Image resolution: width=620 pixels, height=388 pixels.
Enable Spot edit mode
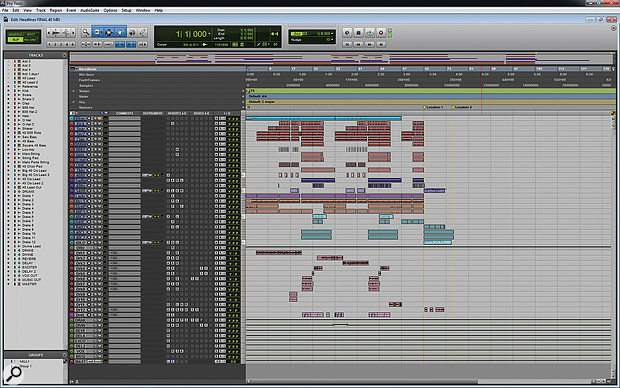[x=30, y=35]
